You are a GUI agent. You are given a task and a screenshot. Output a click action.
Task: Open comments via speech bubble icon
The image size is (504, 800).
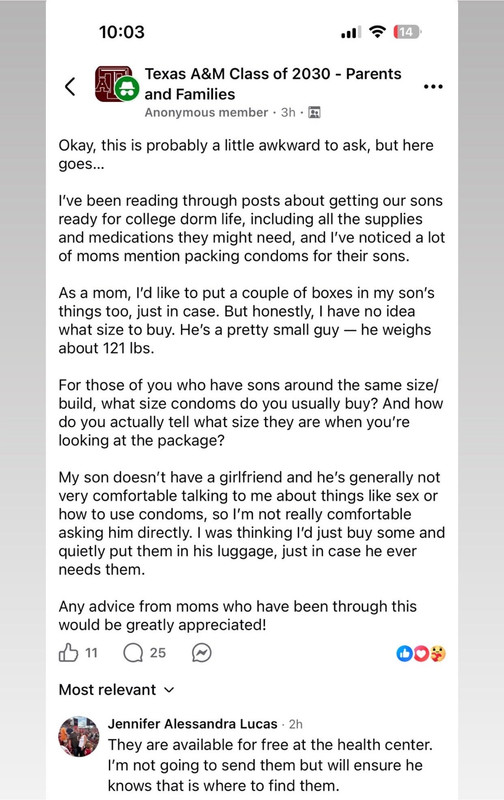pyautogui.click(x=133, y=653)
